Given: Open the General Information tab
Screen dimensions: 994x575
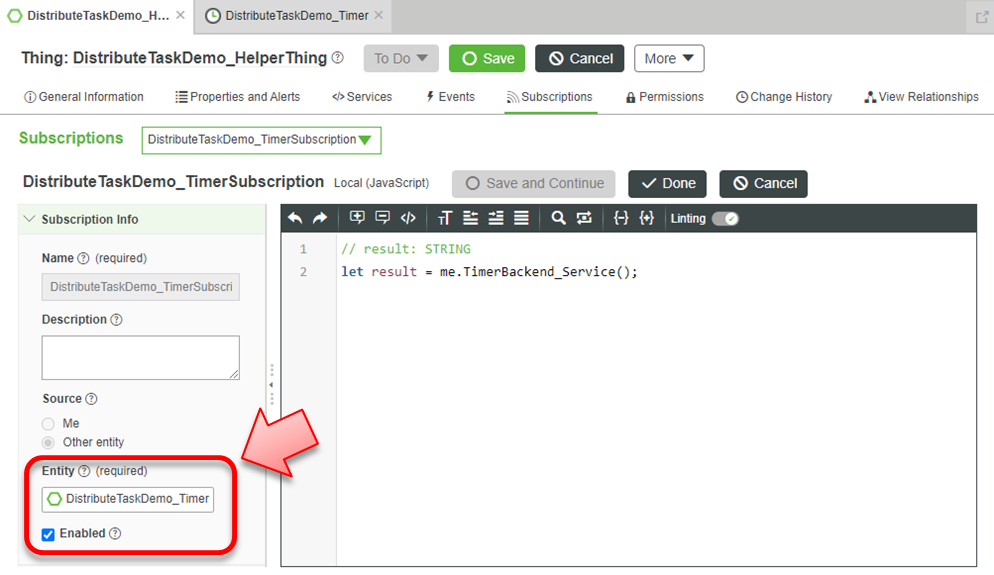Looking at the screenshot, I should coord(84,97).
